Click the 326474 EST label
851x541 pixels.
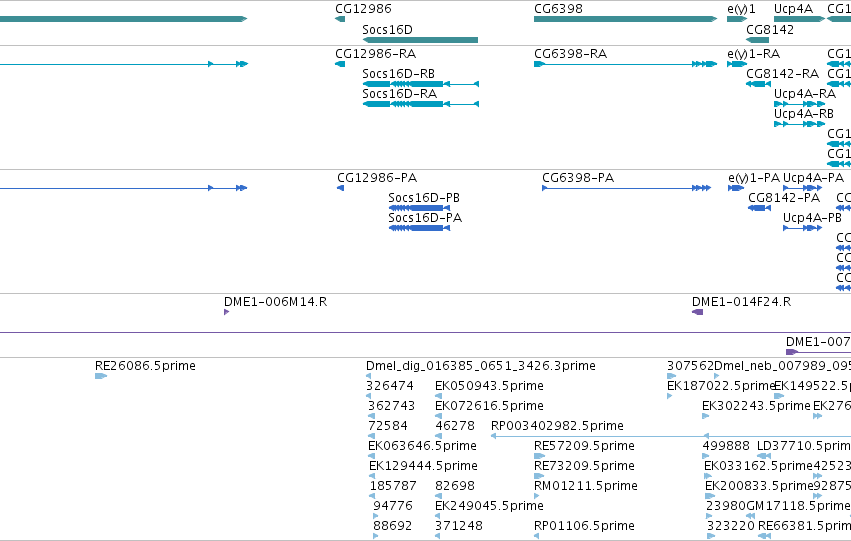point(390,386)
